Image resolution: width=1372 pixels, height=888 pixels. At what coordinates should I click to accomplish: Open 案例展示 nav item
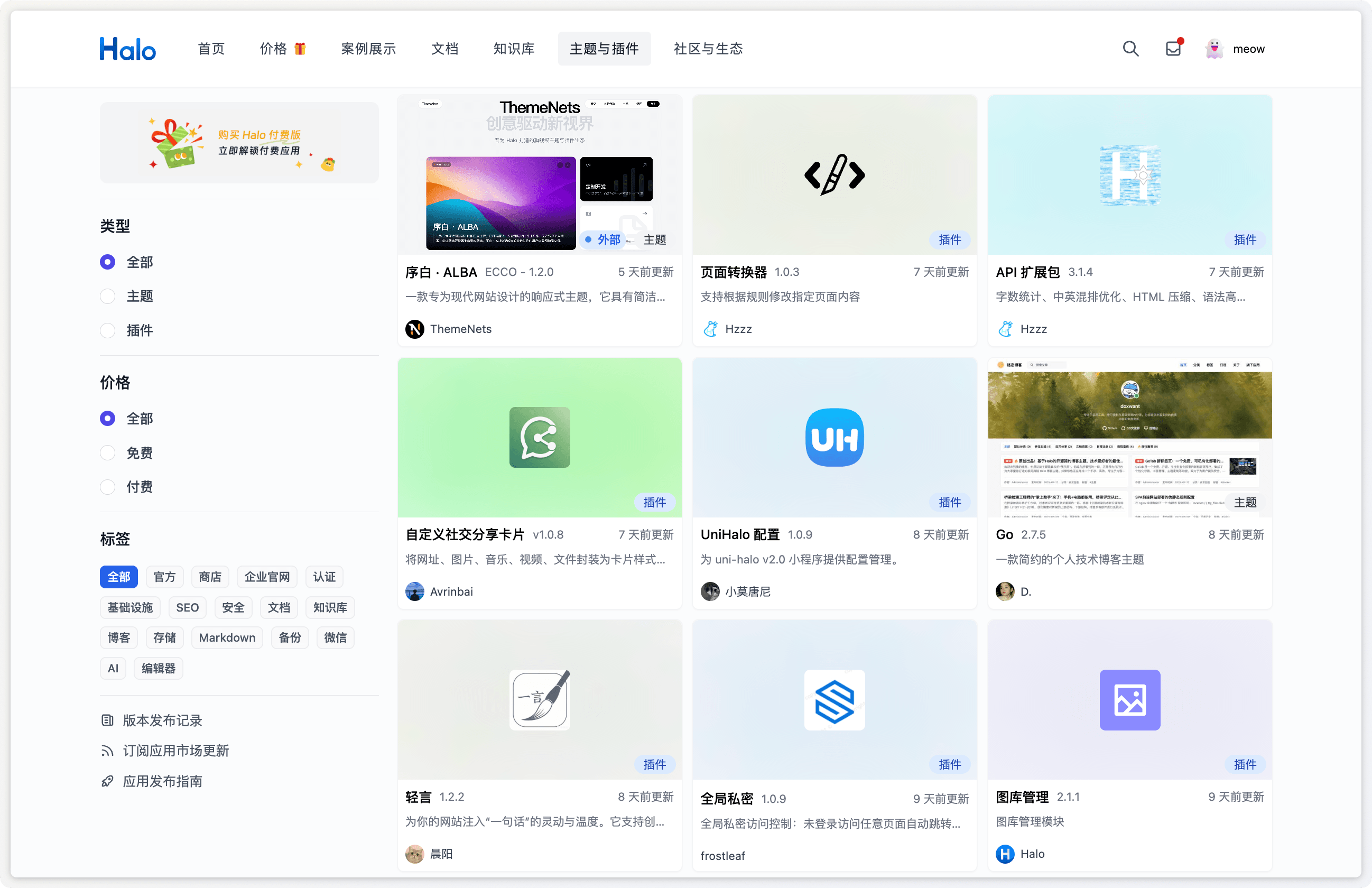coord(368,49)
